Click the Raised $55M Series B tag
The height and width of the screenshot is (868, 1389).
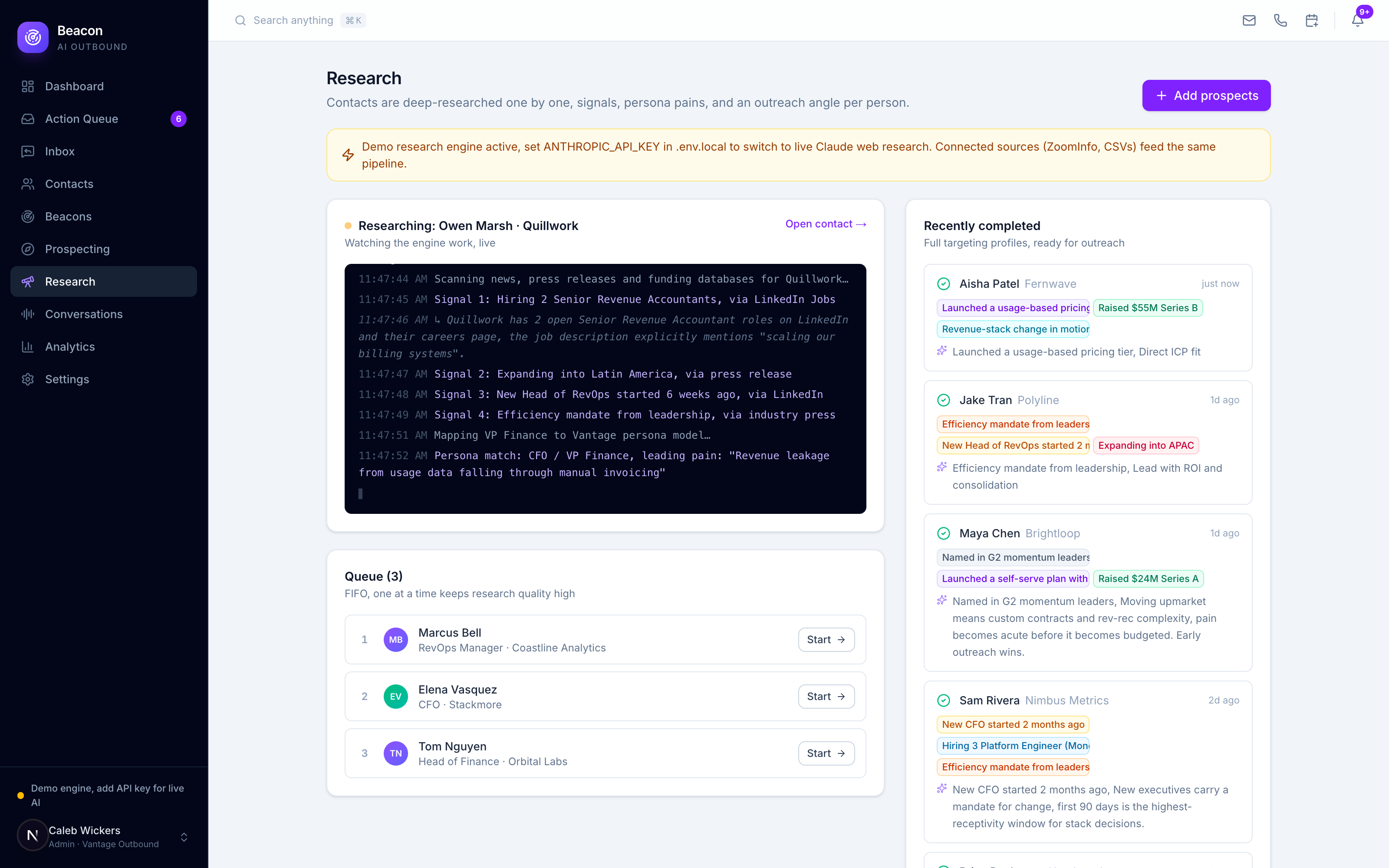tap(1148, 308)
